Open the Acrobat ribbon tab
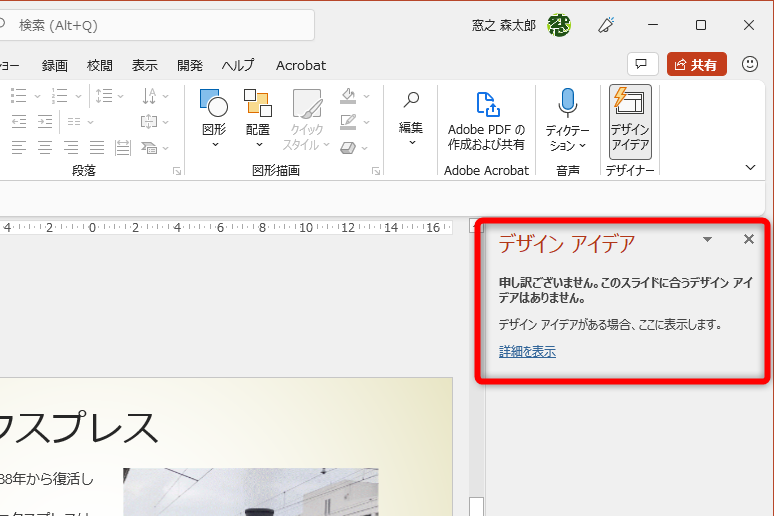The width and height of the screenshot is (774, 516). point(301,65)
